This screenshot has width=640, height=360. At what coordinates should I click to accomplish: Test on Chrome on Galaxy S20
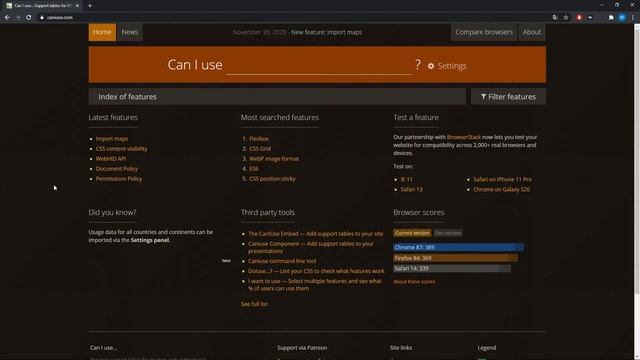[502, 189]
